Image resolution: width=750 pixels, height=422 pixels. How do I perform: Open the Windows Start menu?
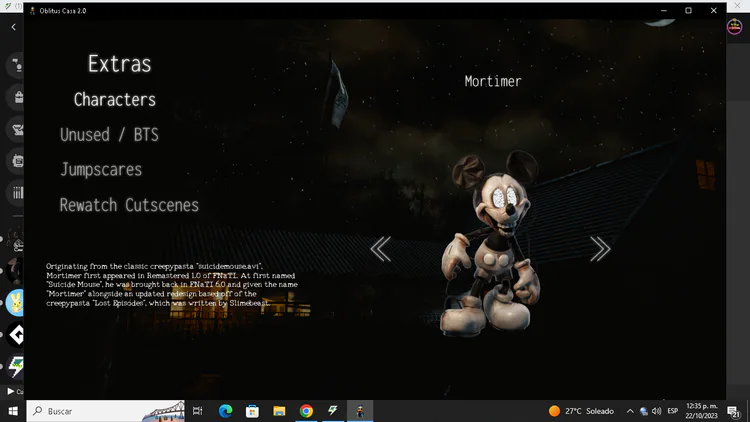[13, 411]
